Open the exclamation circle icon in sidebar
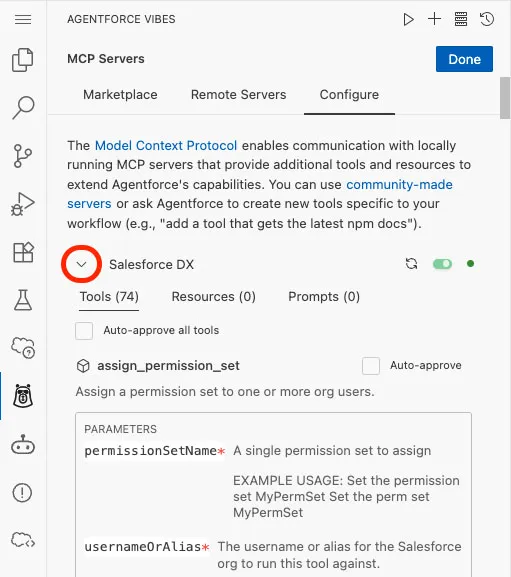The width and height of the screenshot is (511, 577). (x=22, y=492)
